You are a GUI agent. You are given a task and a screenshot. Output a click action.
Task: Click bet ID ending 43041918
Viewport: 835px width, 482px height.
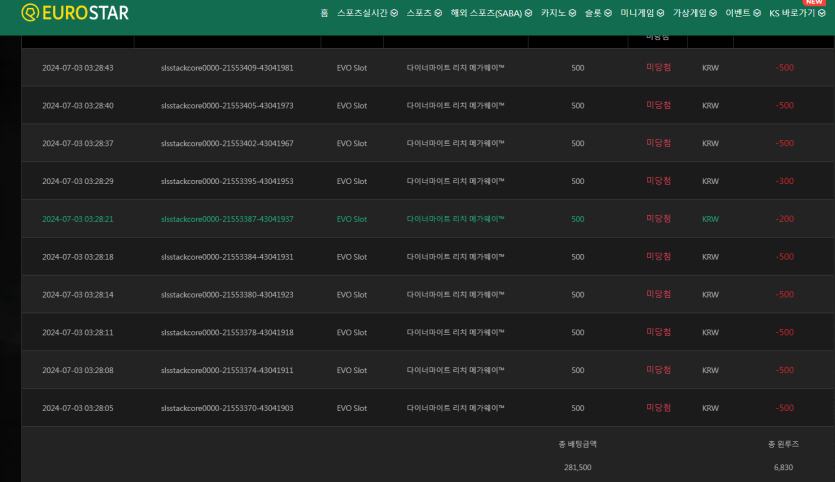coord(227,332)
